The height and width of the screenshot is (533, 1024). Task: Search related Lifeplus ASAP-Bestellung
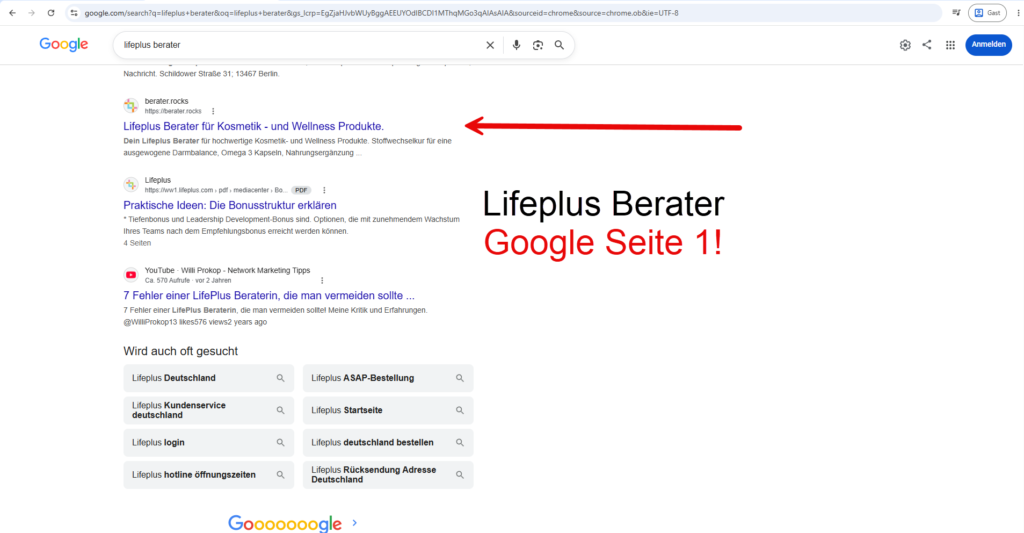[x=388, y=378]
